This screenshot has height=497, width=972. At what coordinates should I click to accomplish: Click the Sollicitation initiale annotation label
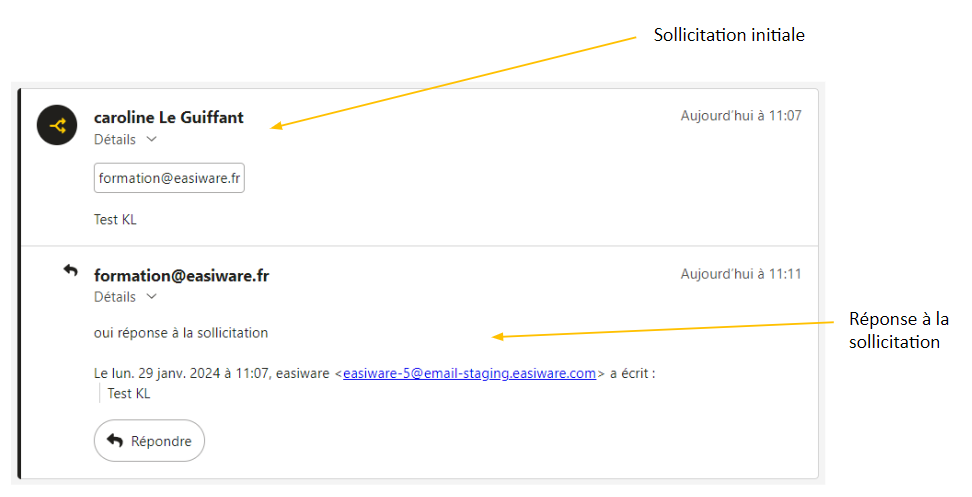(729, 35)
